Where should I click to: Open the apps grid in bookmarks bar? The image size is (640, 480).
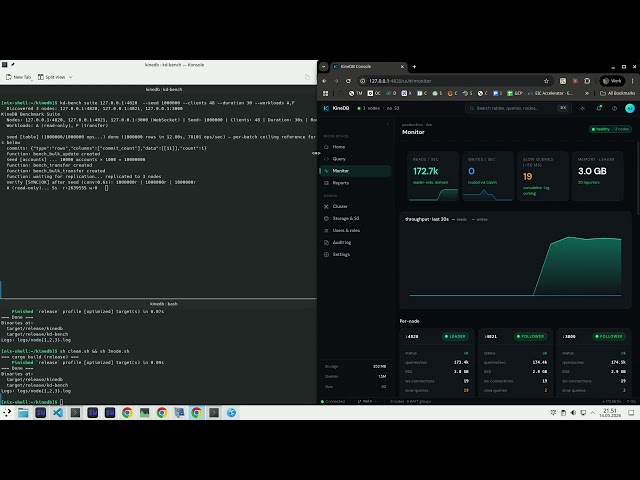[x=325, y=93]
